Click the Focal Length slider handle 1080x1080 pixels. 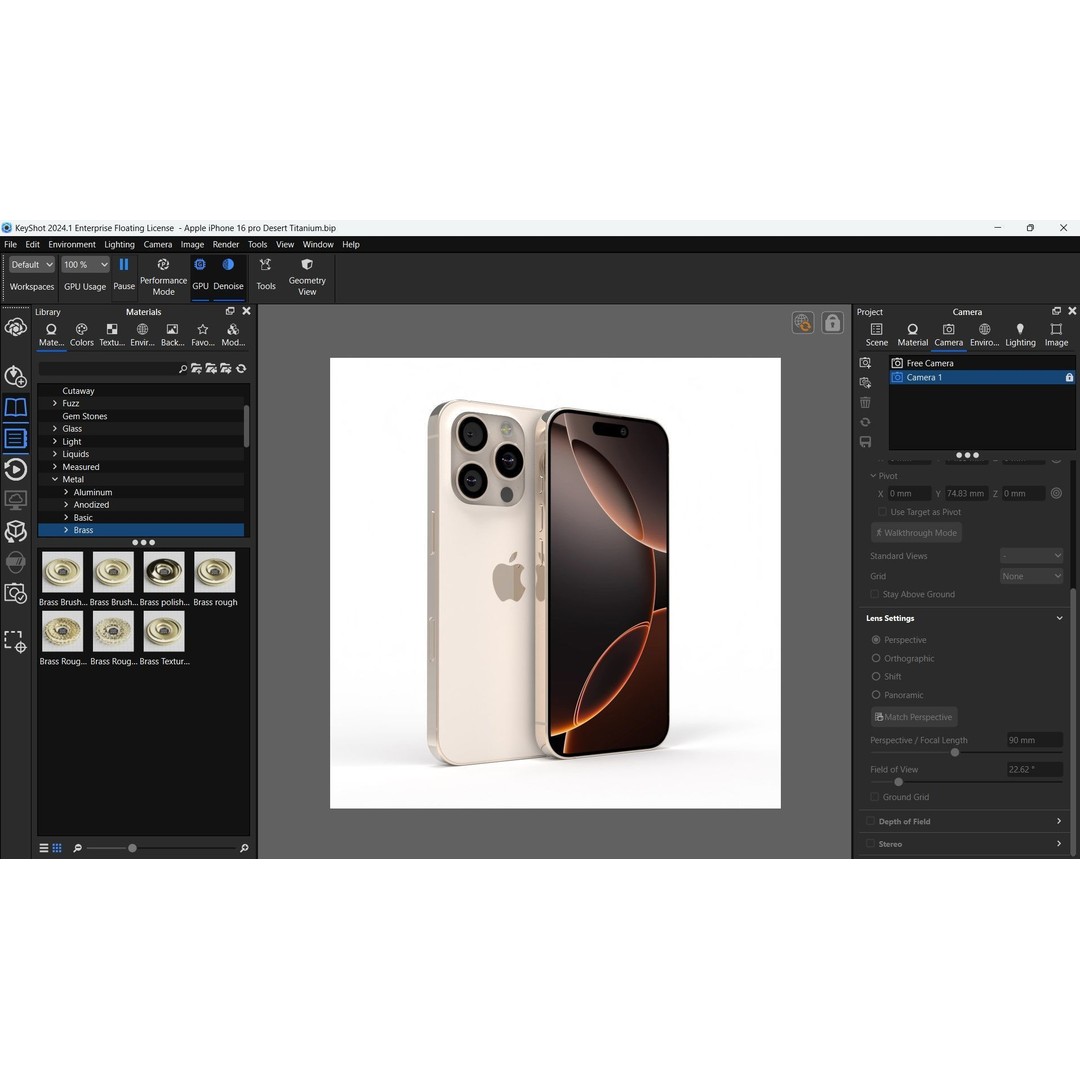tap(955, 752)
